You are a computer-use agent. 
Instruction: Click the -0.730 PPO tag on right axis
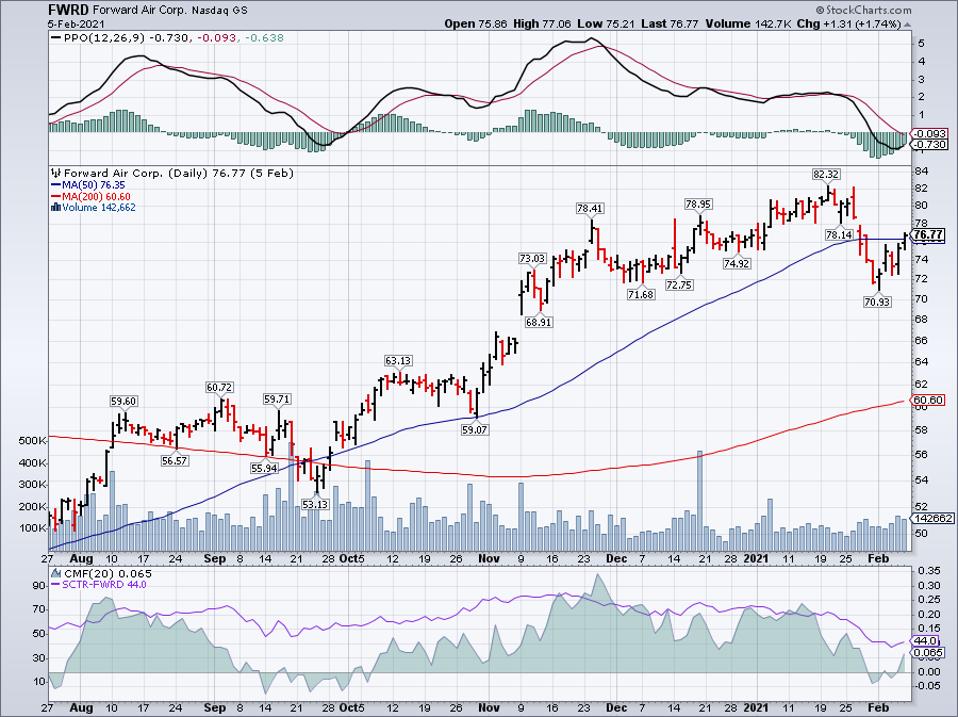[929, 145]
